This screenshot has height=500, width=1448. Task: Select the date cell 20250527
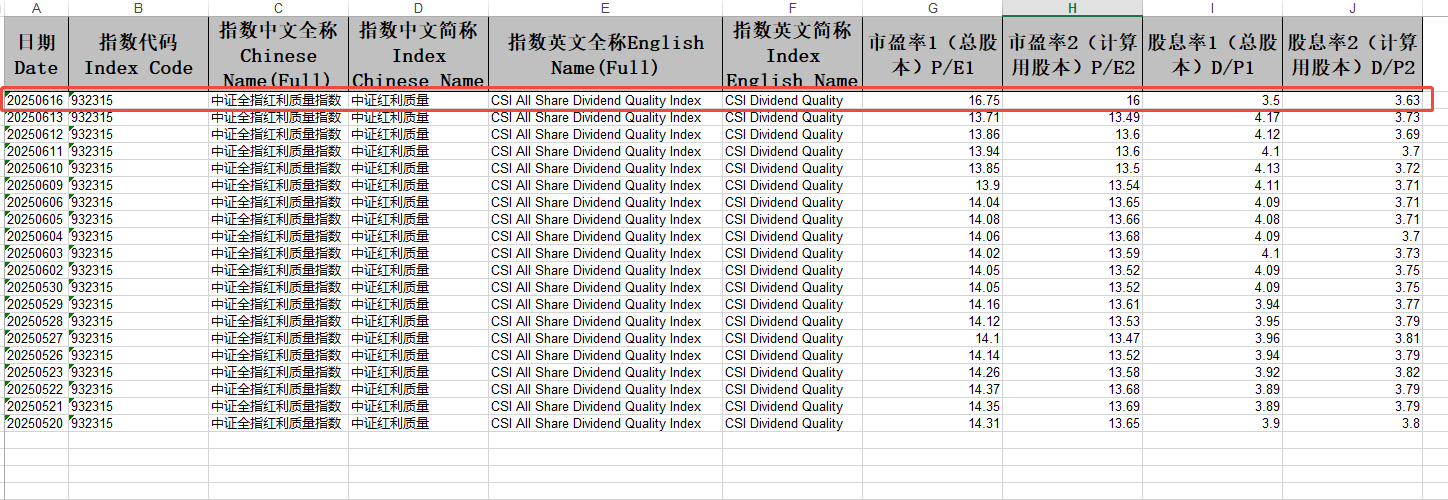coord(37,338)
